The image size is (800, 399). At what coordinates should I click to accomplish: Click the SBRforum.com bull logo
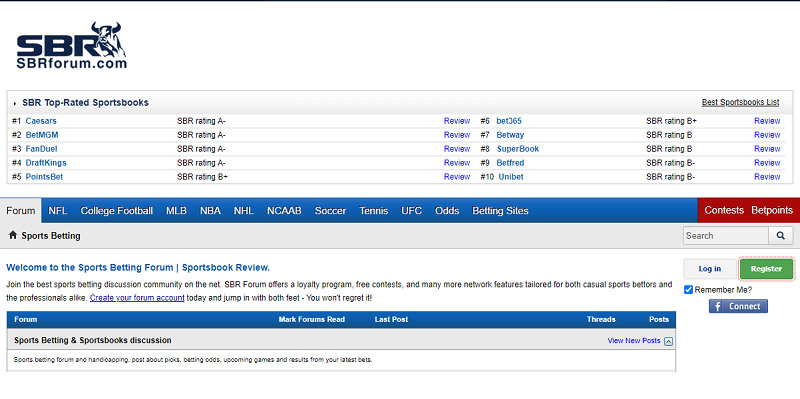coord(71,46)
